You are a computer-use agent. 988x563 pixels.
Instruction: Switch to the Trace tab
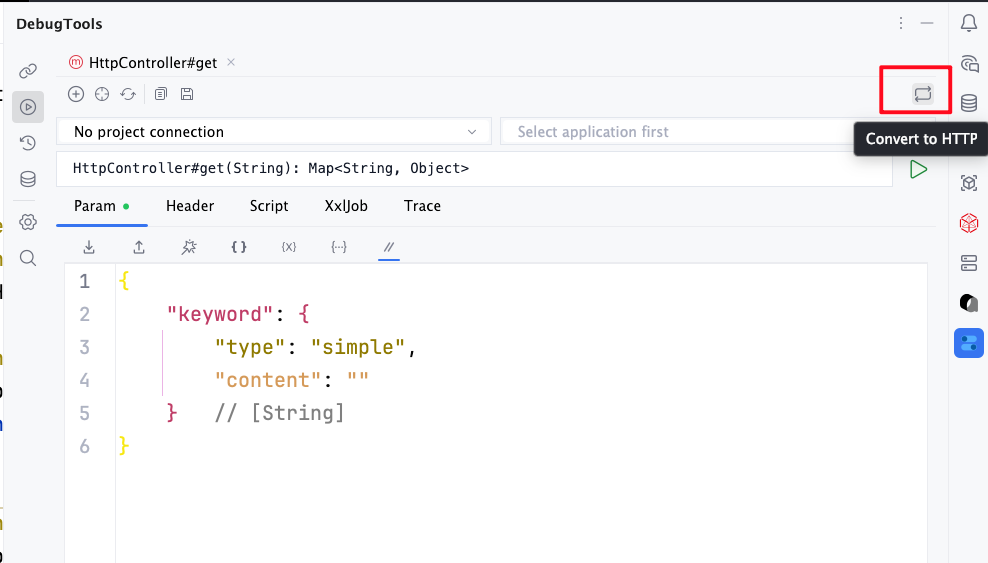422,206
